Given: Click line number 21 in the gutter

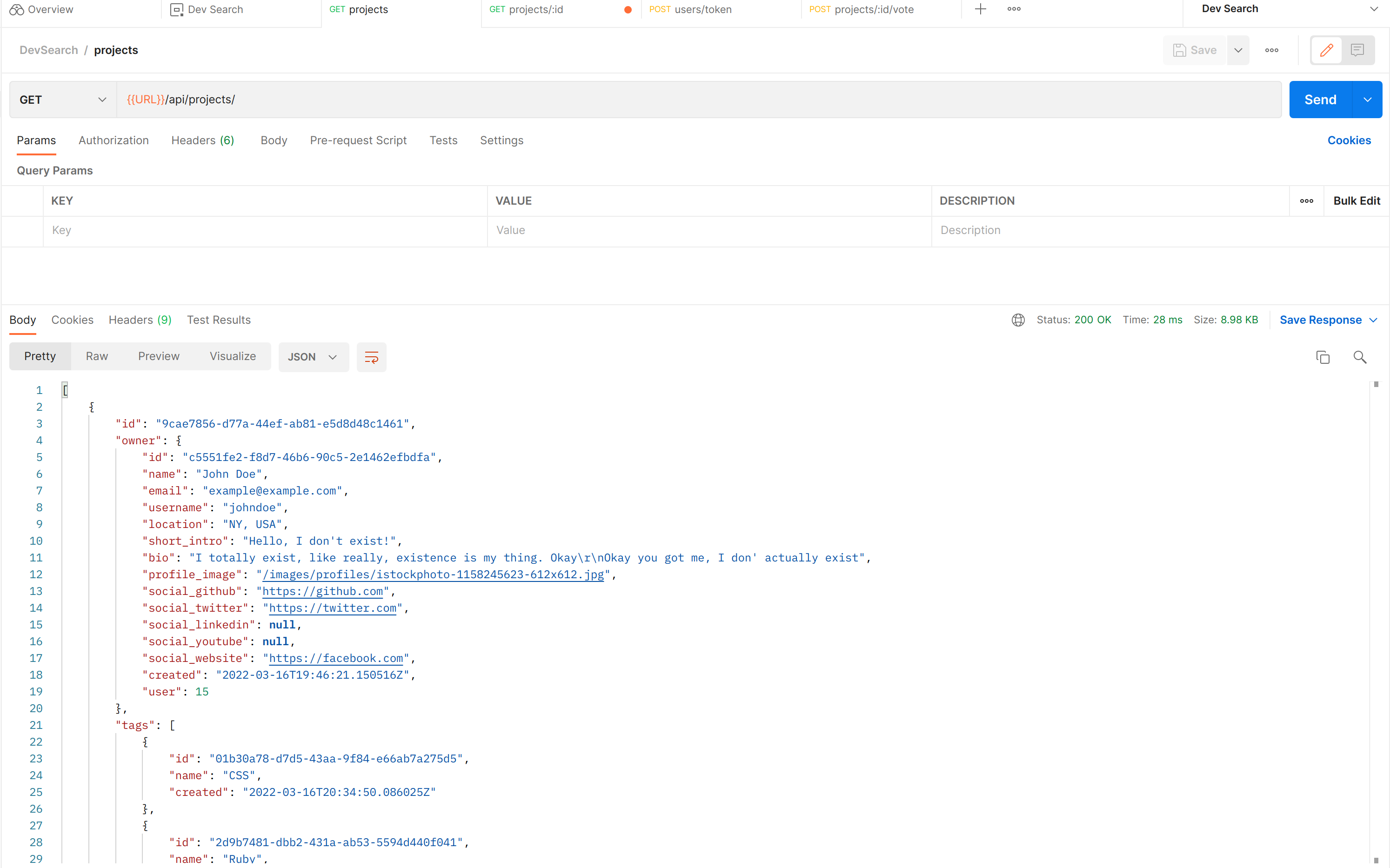Looking at the screenshot, I should click(36, 725).
